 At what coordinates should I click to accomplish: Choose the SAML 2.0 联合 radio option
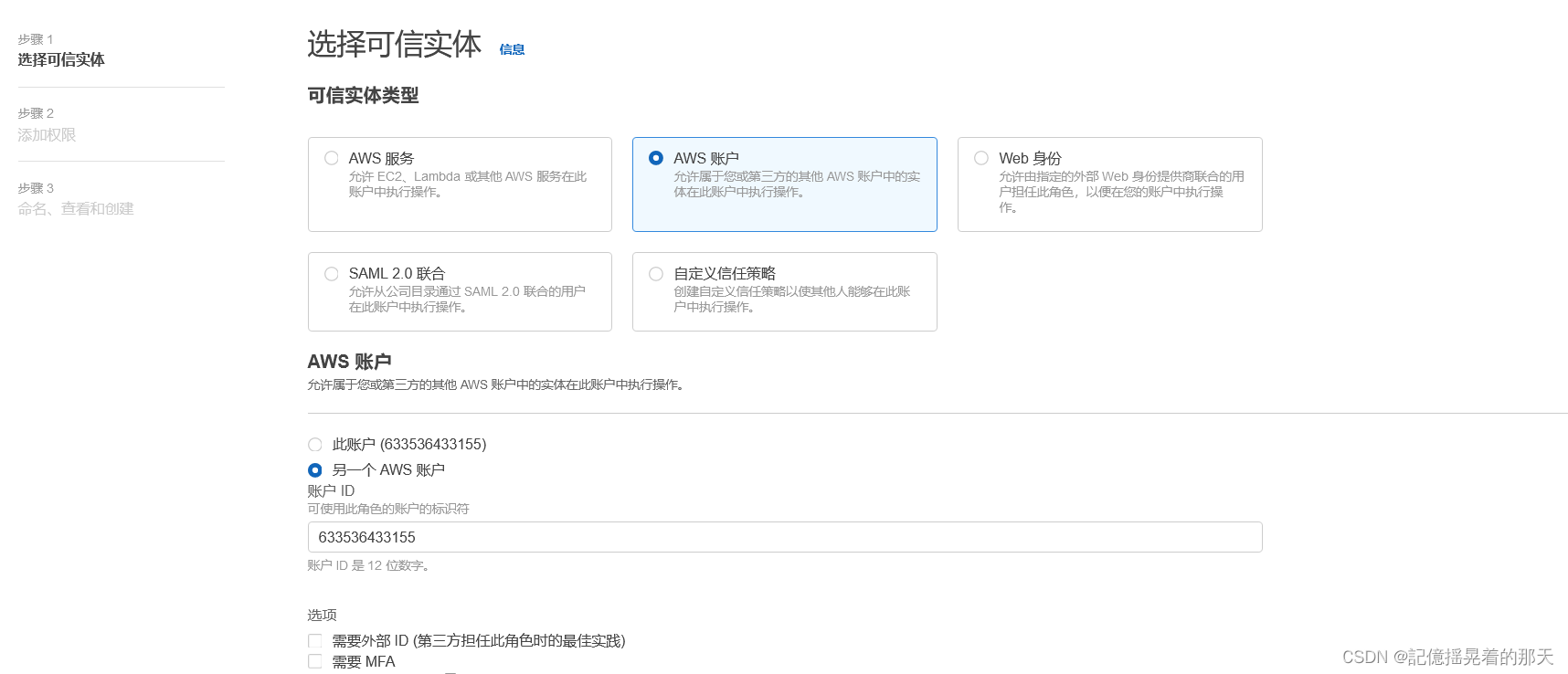(332, 273)
